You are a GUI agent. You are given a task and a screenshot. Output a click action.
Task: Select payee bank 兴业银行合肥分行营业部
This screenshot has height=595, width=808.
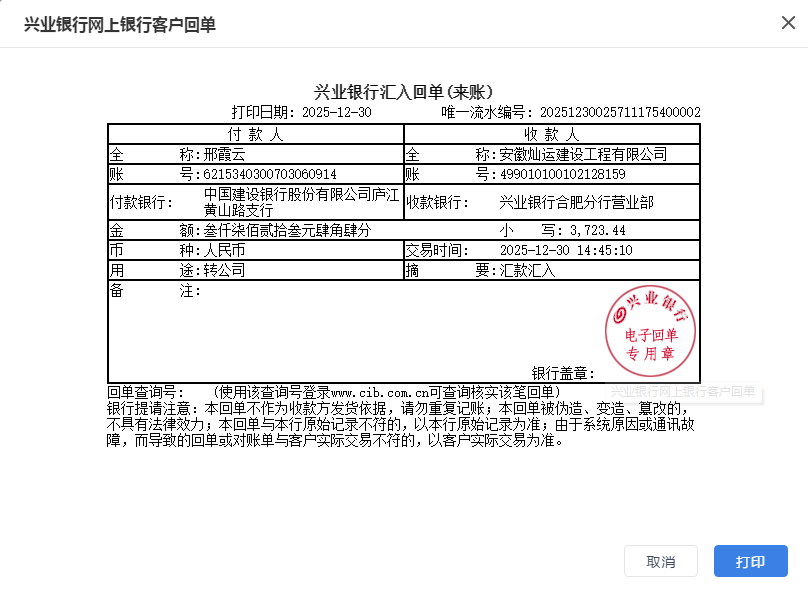point(576,203)
